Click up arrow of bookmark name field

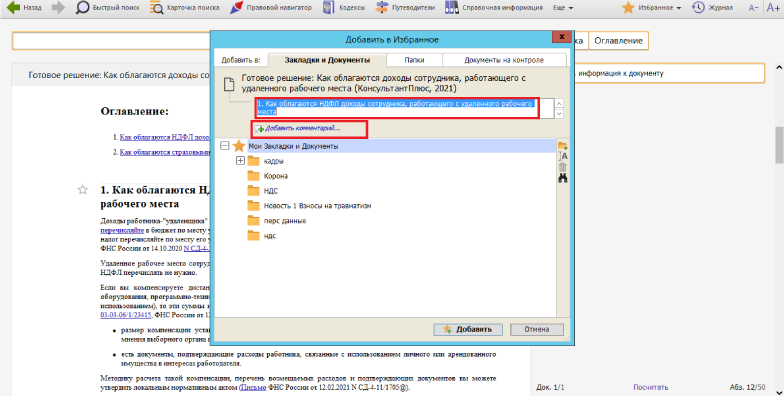559,104
